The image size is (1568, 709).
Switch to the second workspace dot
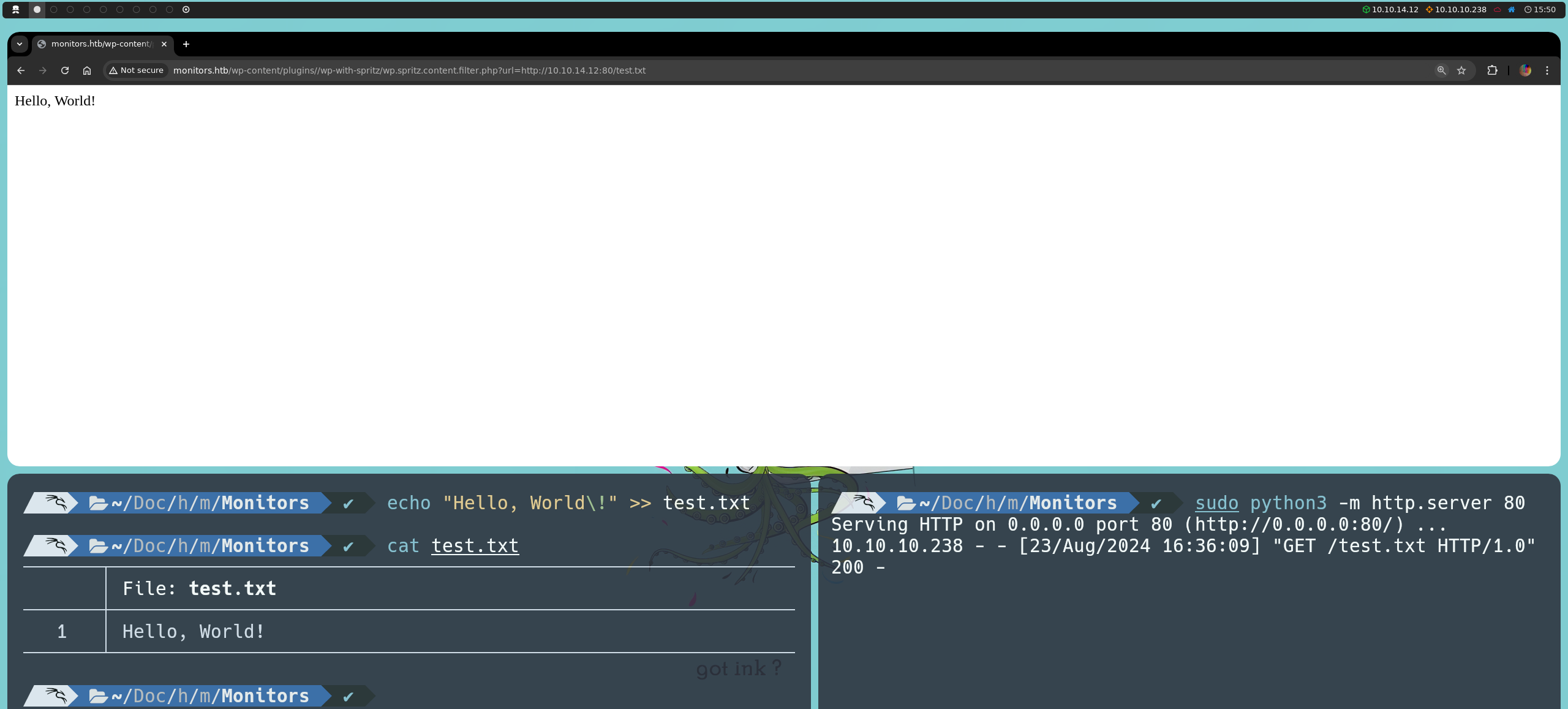tap(54, 10)
